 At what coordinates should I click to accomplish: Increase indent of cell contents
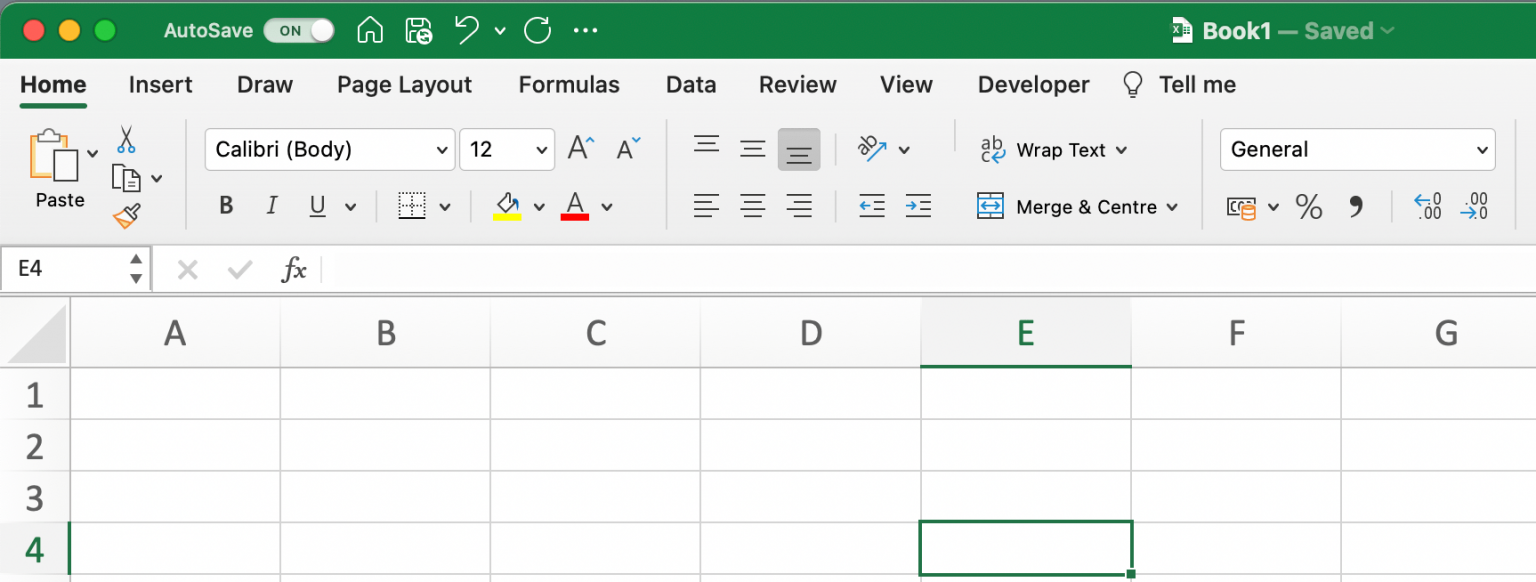pyautogui.click(x=919, y=205)
